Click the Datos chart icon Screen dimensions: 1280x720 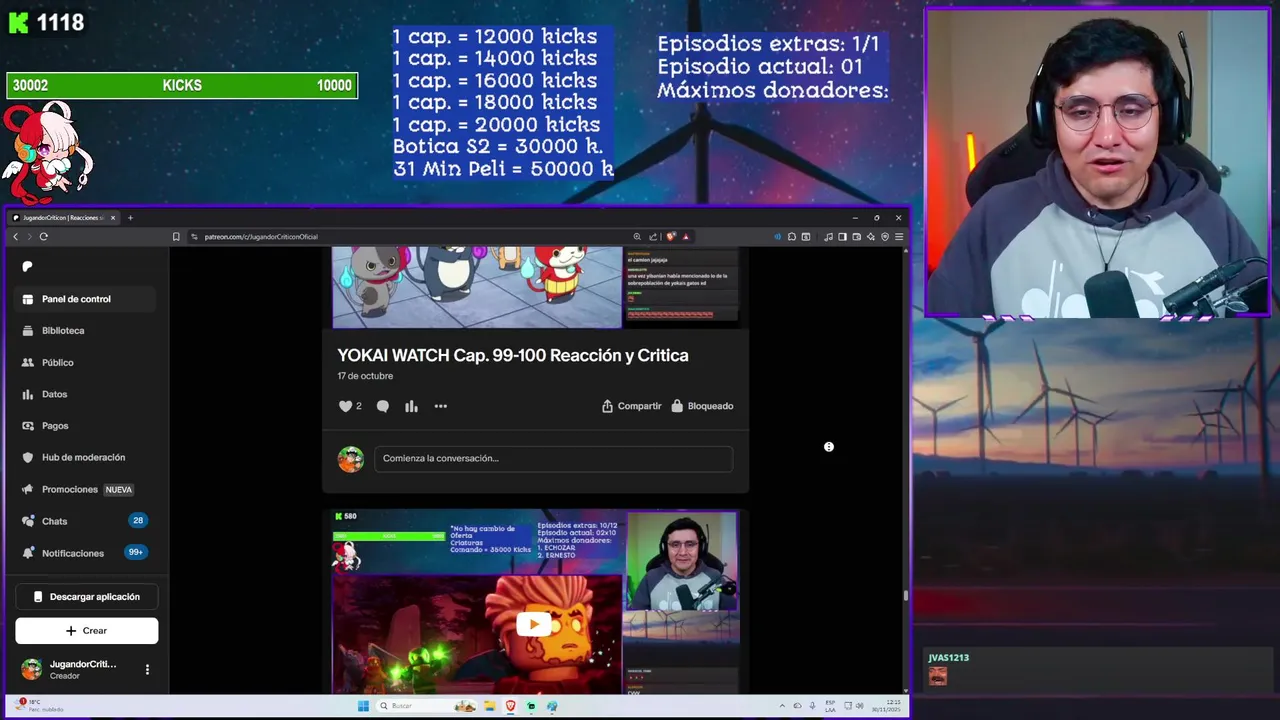pos(28,394)
